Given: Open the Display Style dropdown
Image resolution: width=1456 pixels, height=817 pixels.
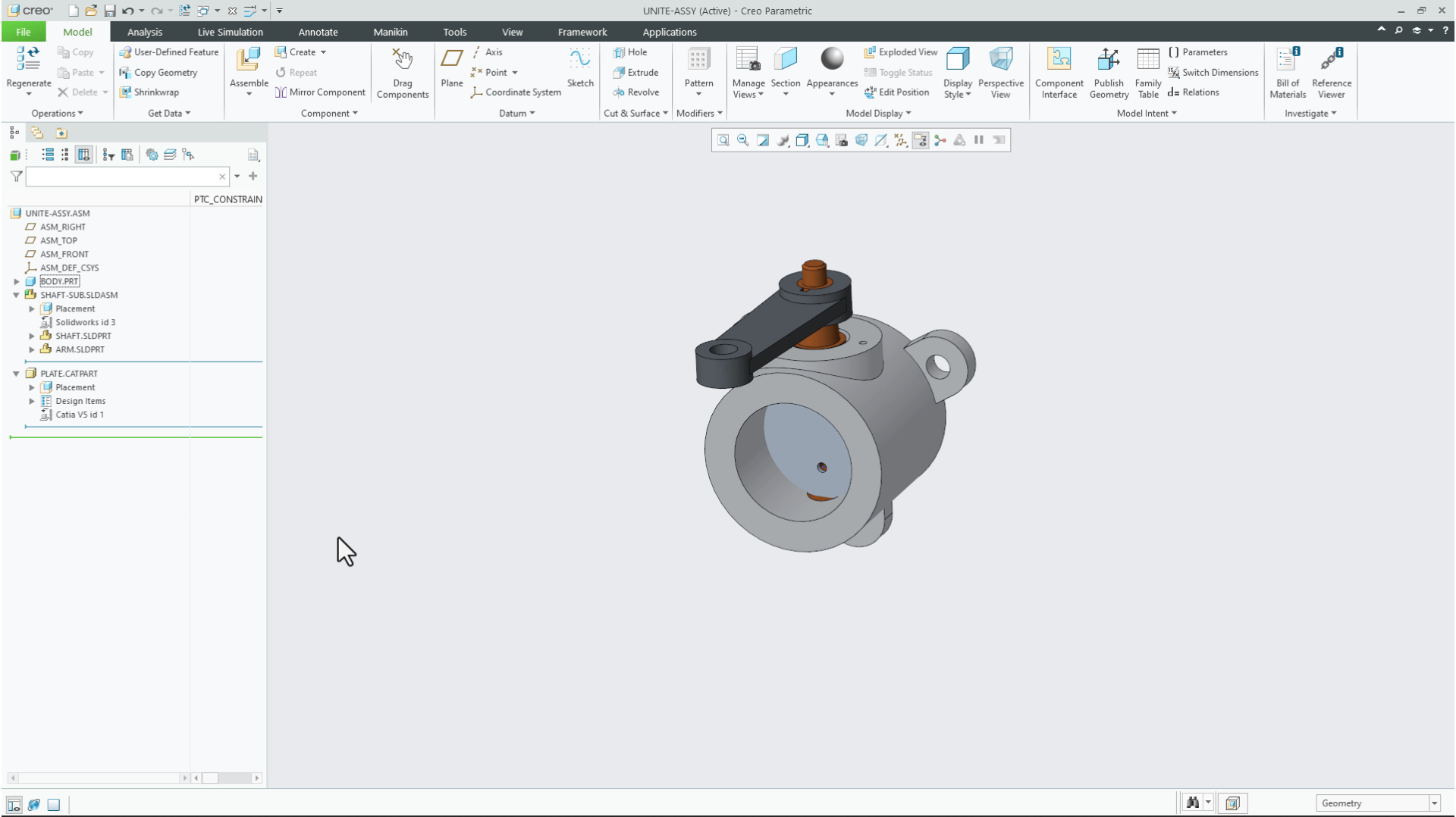Looking at the screenshot, I should 958,73.
